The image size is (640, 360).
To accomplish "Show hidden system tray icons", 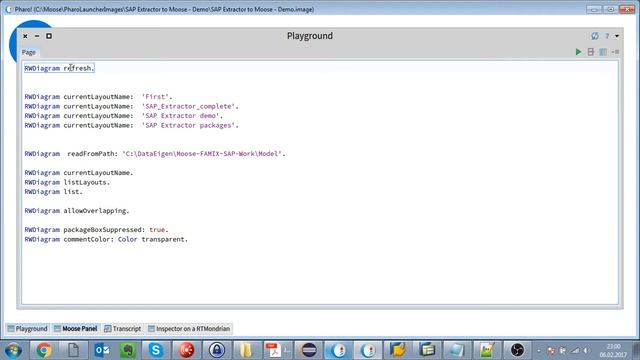I will (539, 351).
